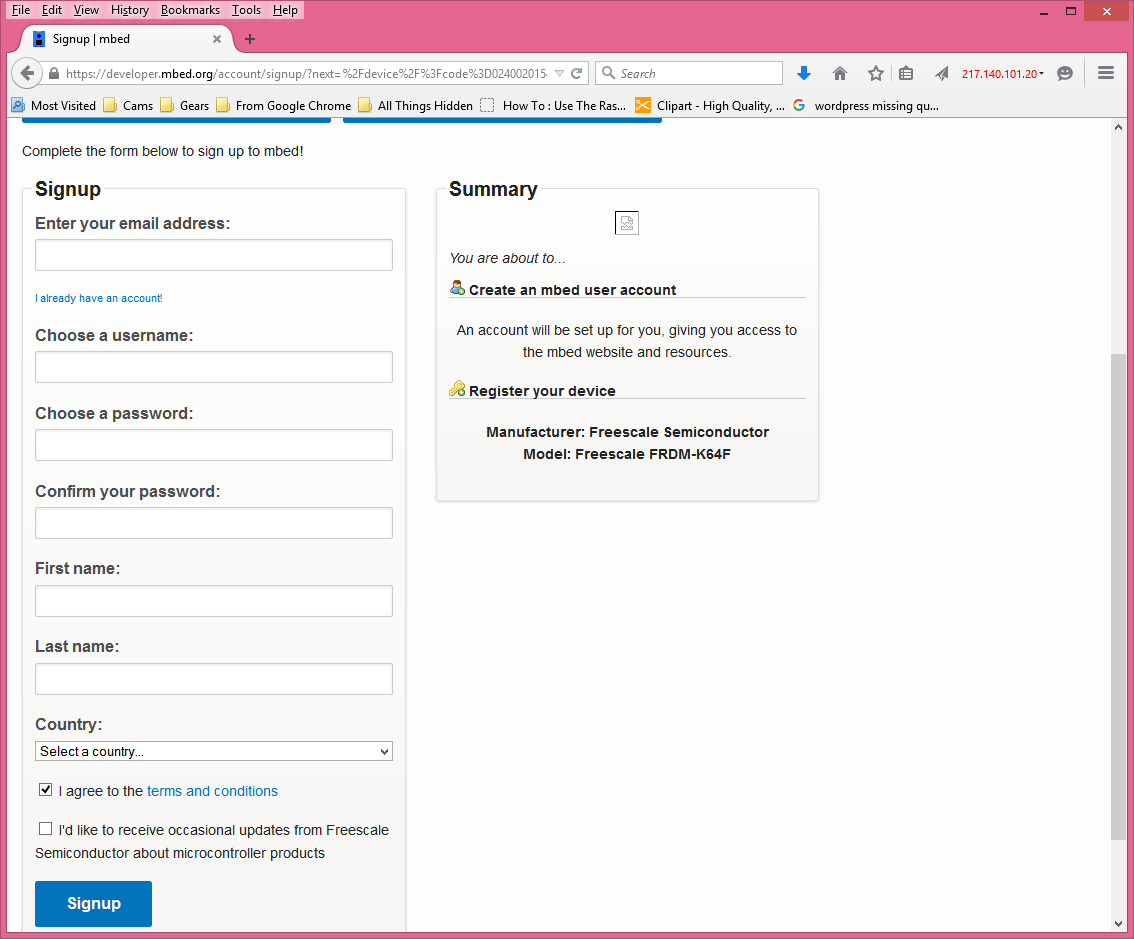
Task: Click the vertical scrollbar thumb
Action: 1118,597
